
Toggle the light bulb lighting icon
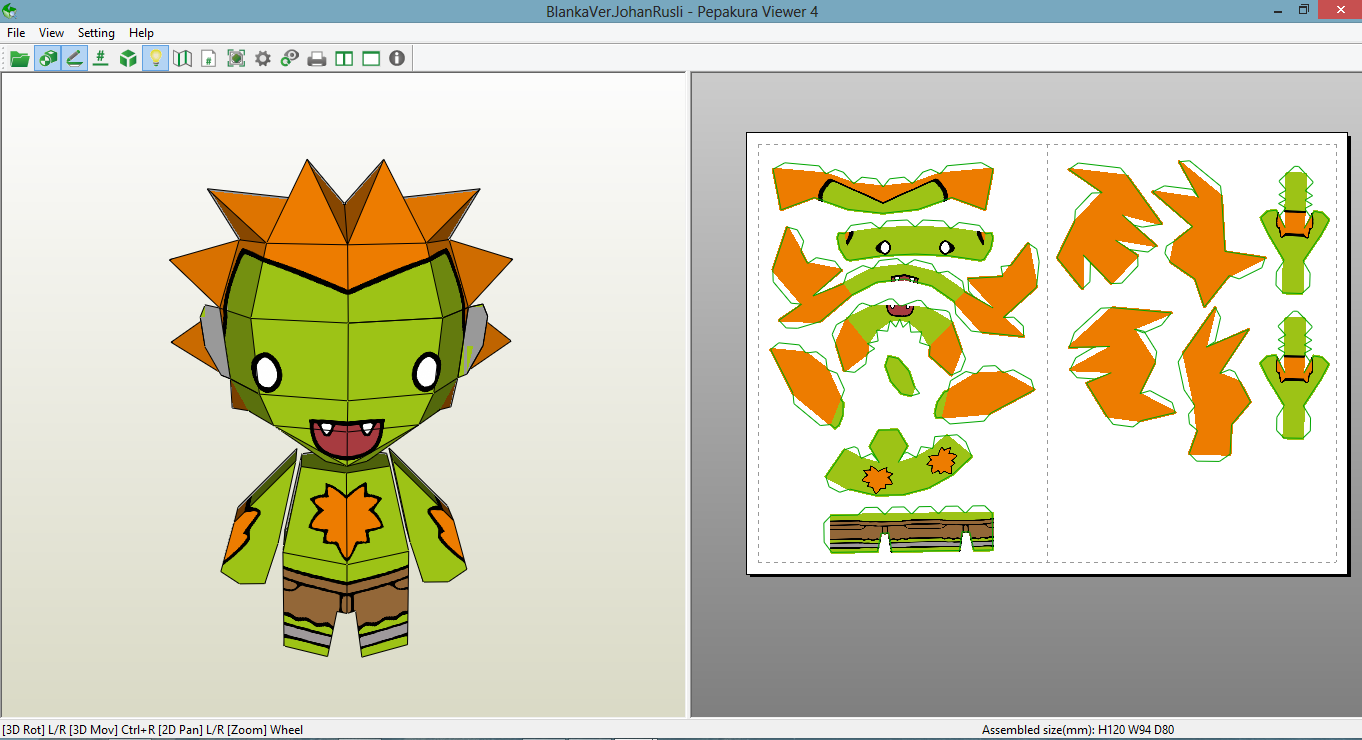(x=155, y=59)
